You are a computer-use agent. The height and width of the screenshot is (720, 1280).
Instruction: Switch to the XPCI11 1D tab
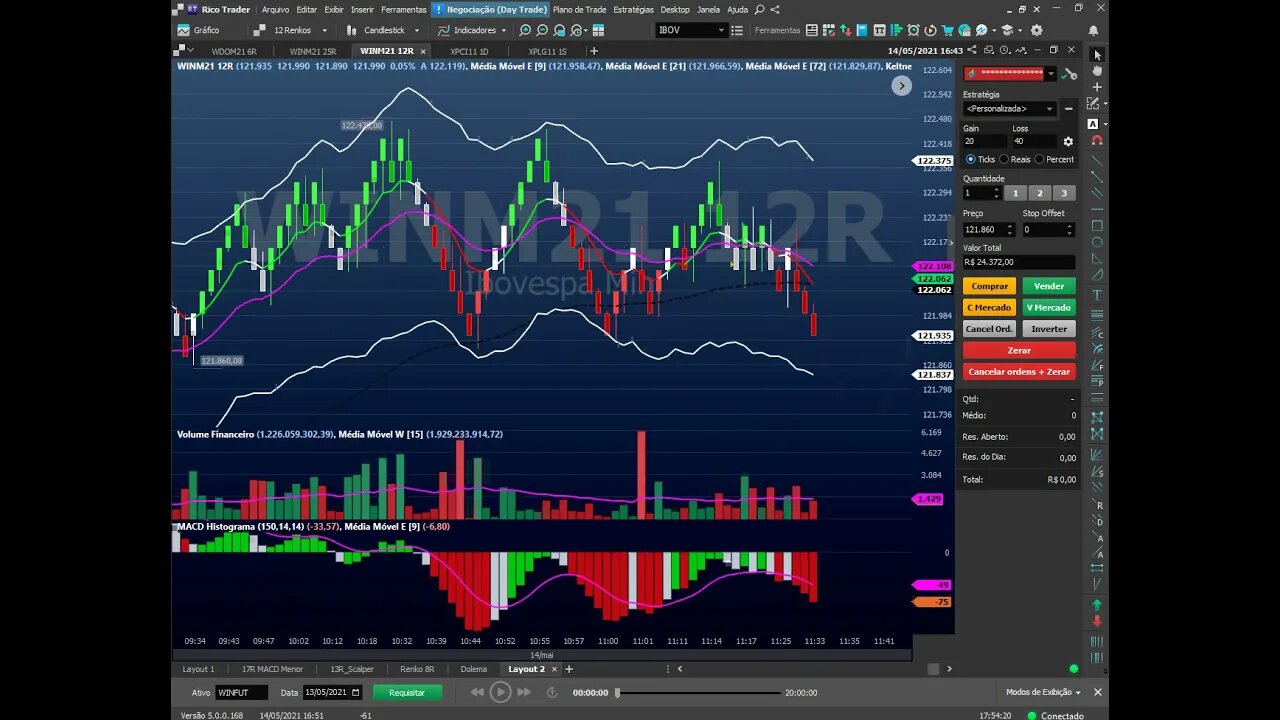469,50
